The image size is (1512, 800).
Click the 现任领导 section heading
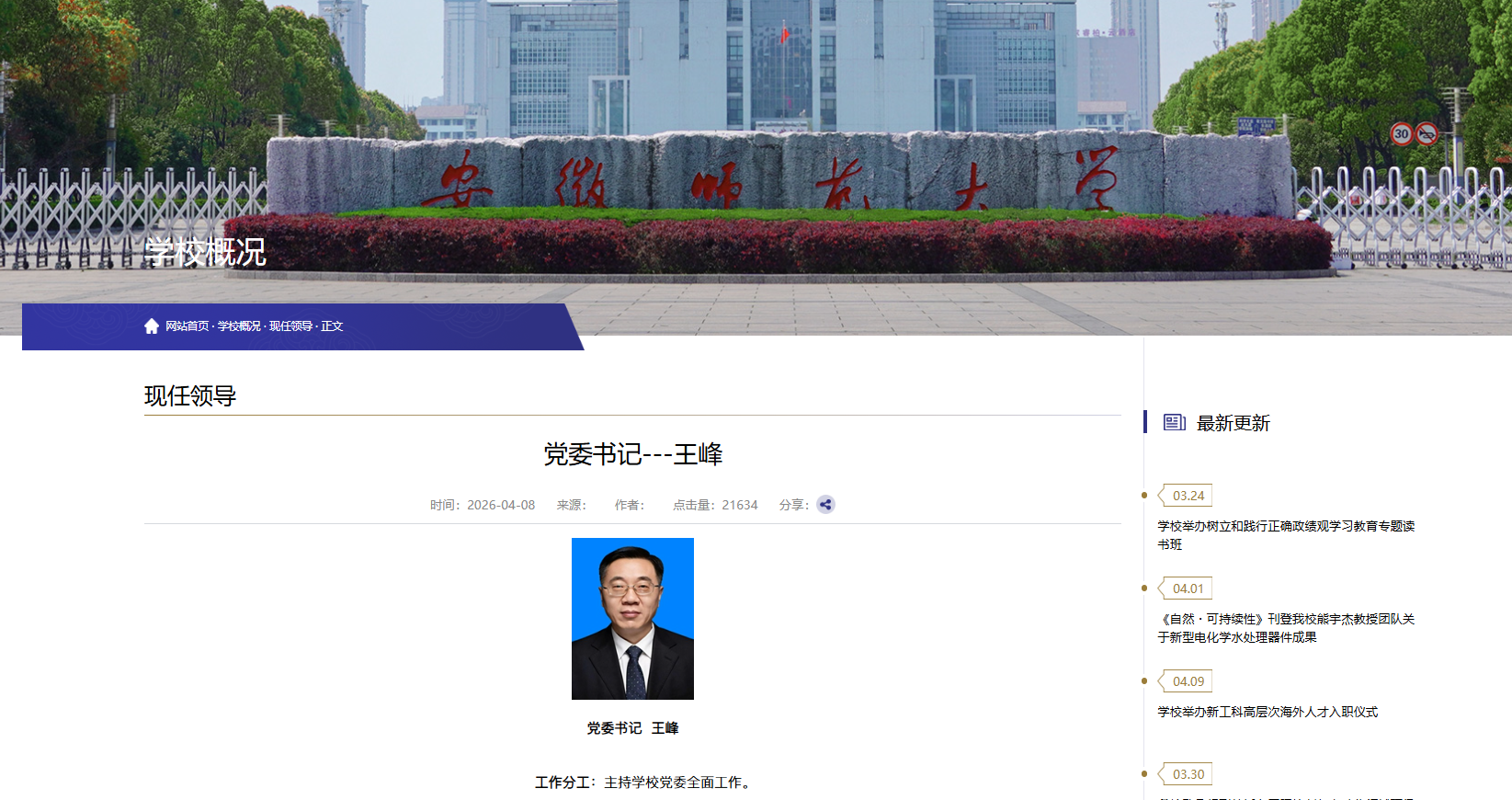[x=190, y=396]
